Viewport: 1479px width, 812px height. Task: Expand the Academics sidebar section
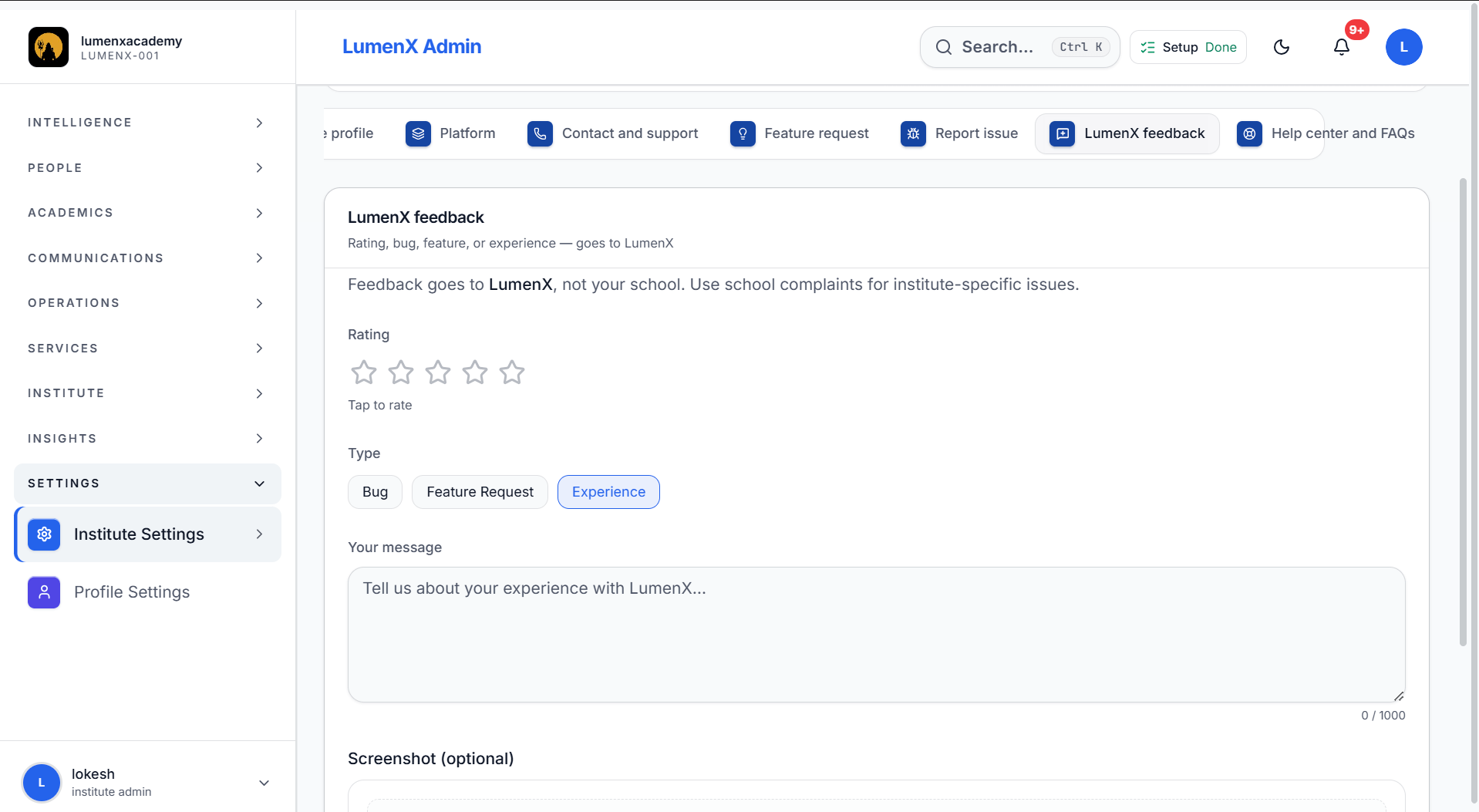click(x=147, y=213)
